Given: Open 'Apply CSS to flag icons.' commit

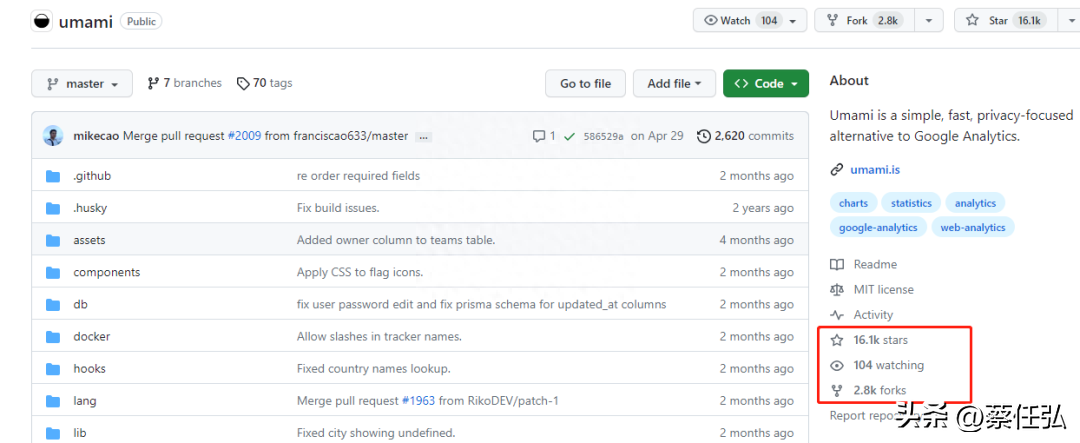Looking at the screenshot, I should coord(360,272).
